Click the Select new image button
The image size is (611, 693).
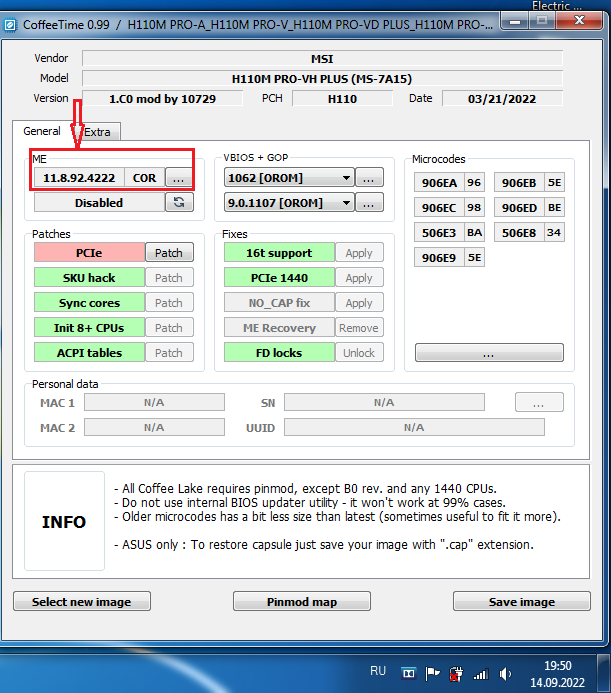pyautogui.click(x=82, y=602)
